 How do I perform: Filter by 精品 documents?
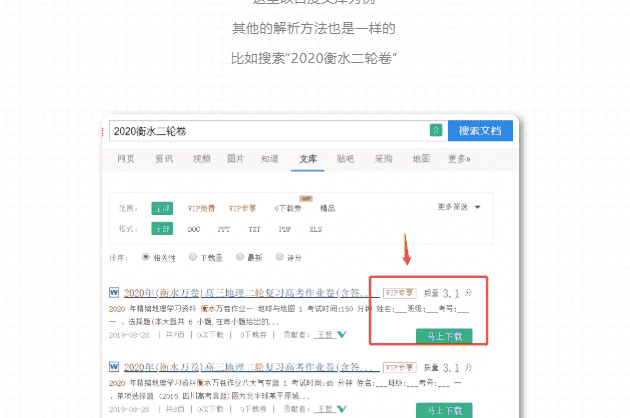tap(327, 208)
